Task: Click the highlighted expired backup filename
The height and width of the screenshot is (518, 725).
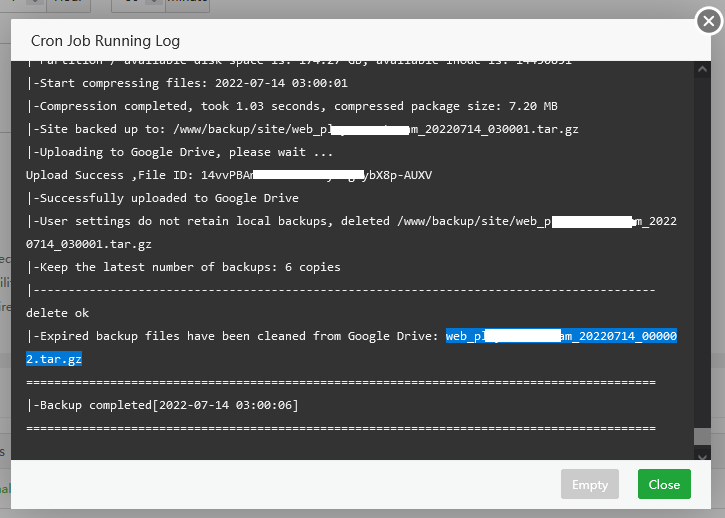Action: (560, 336)
